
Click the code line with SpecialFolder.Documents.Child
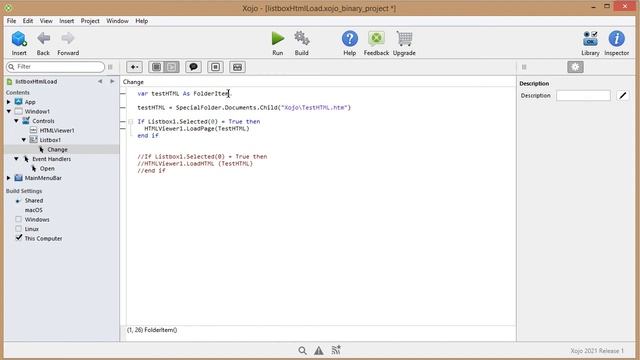[244, 108]
